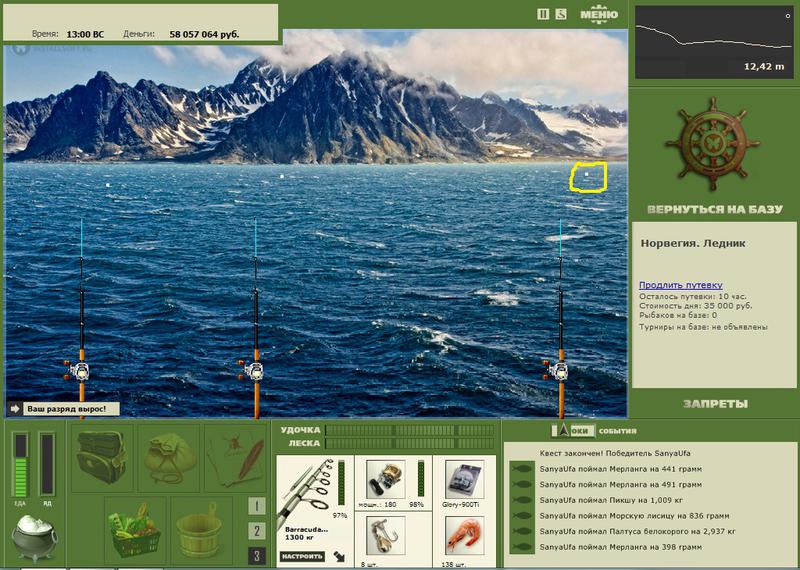Click the 'мощн.: 180' reel label
800x570 pixels.
[378, 505]
